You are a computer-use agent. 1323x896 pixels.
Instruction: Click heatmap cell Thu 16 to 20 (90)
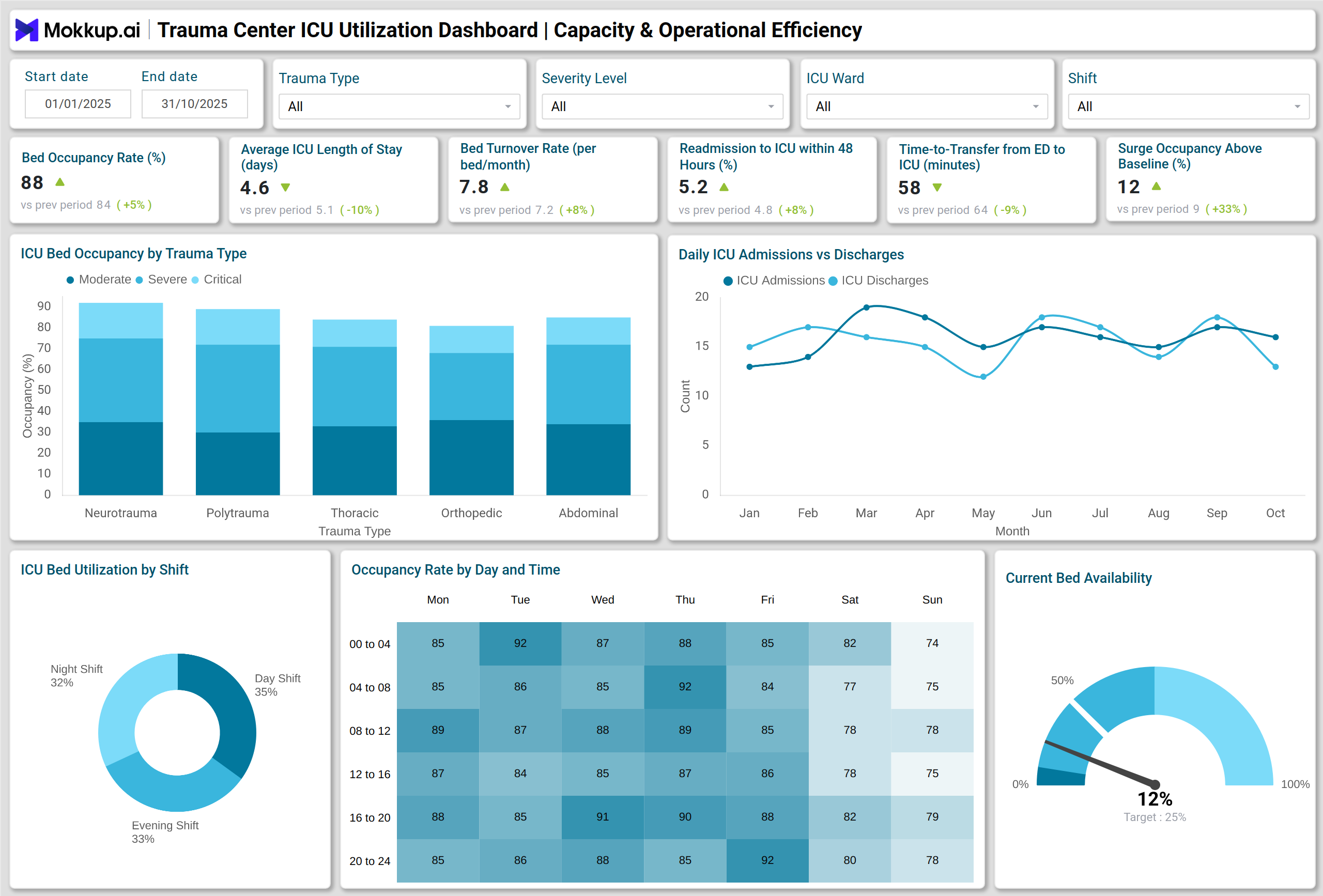click(685, 817)
